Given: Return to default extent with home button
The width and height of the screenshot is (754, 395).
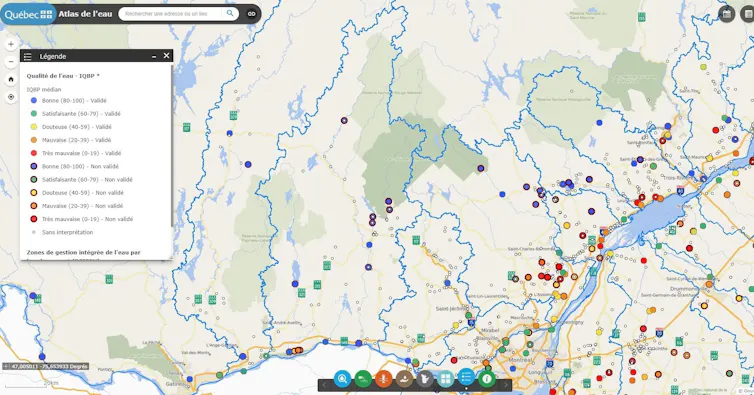Looking at the screenshot, I should pyautogui.click(x=11, y=79).
